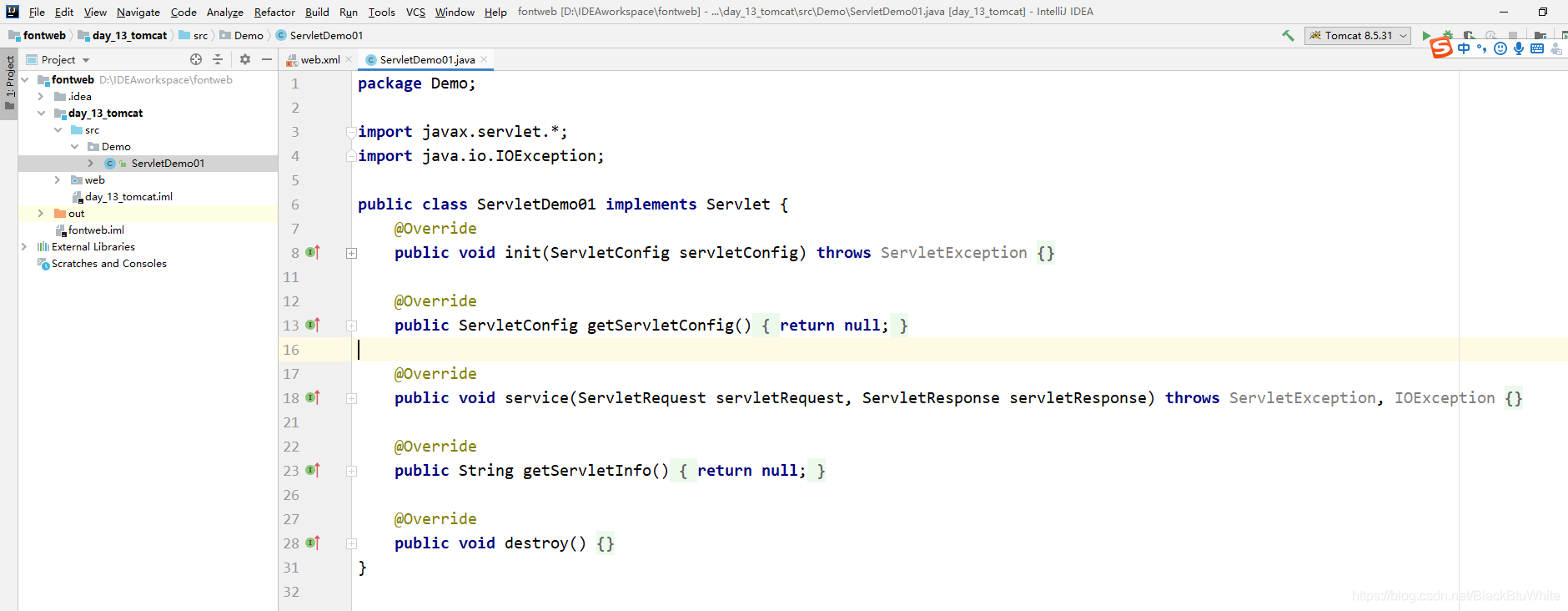The width and height of the screenshot is (1568, 611).
Task: Click ServletDemo01 breadcrumb in navigation bar
Action: tap(319, 36)
